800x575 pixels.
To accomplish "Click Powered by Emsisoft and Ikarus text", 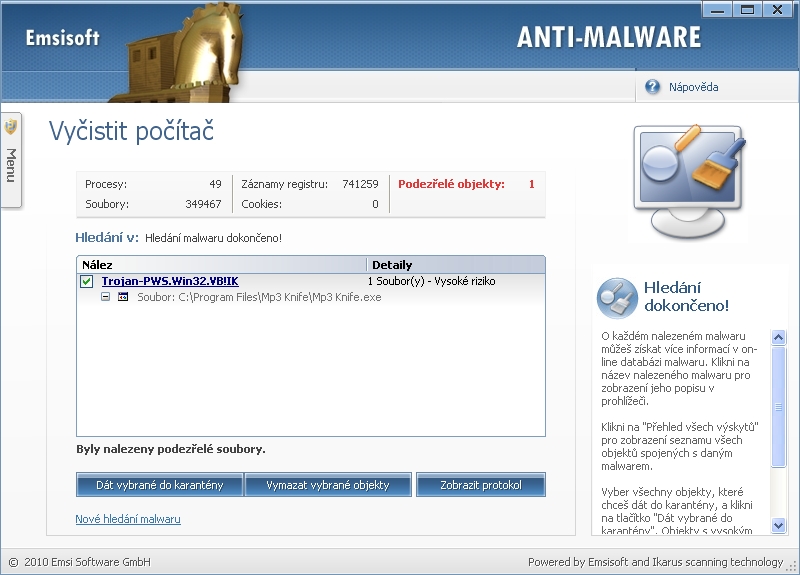I will (x=655, y=562).
